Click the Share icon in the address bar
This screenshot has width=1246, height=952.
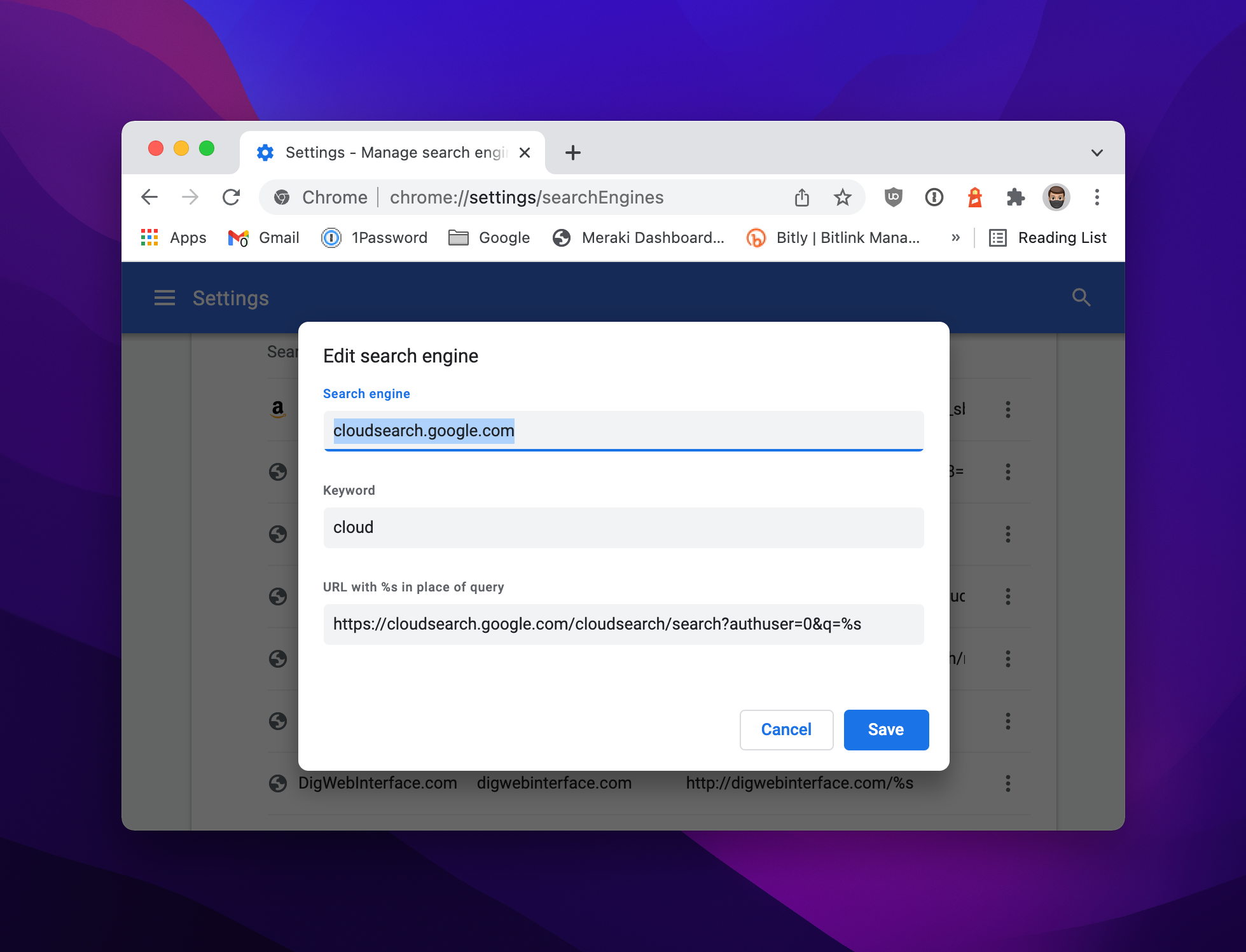click(x=802, y=197)
